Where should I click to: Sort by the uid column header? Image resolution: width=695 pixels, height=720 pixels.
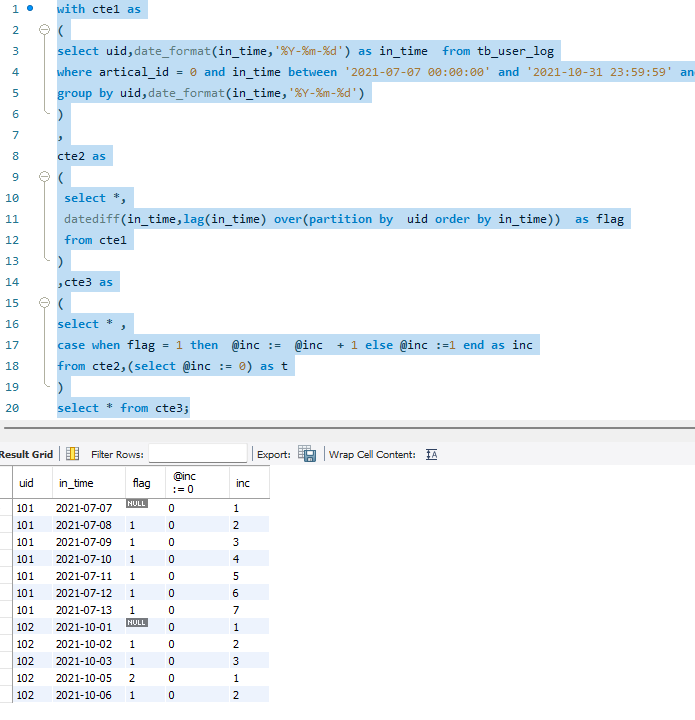(32, 483)
